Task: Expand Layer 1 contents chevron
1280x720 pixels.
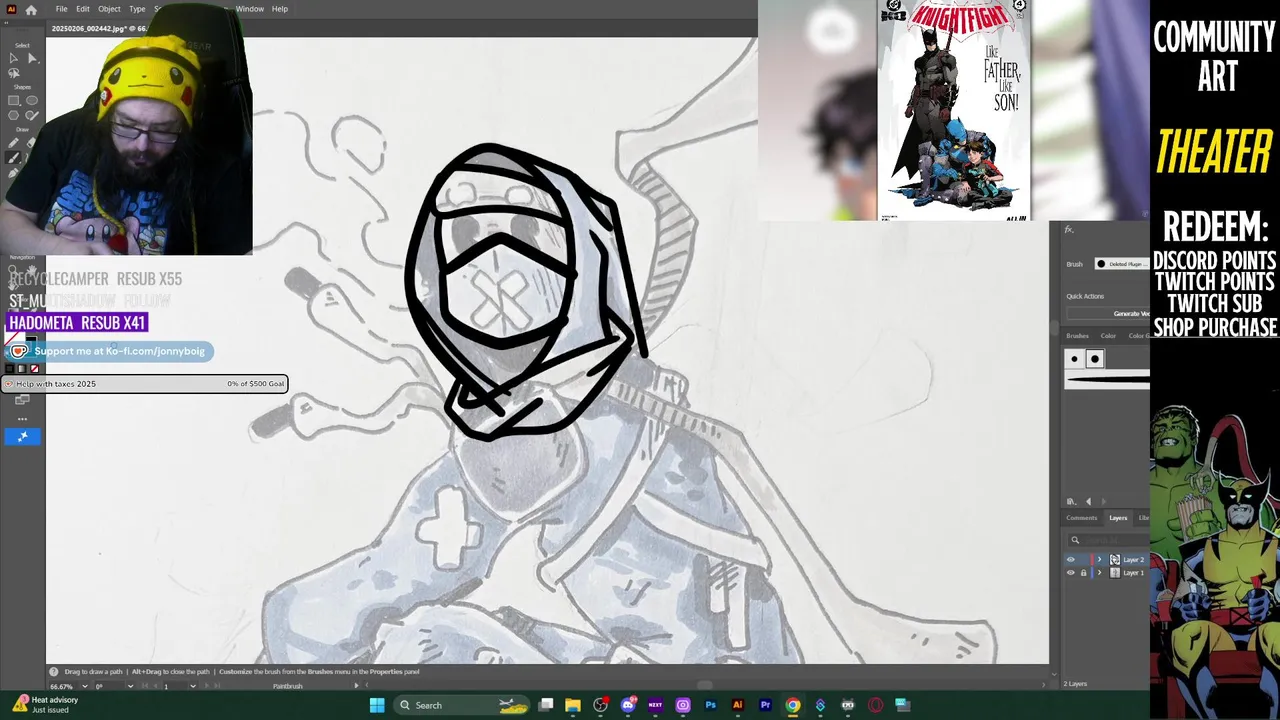Action: click(x=1099, y=573)
